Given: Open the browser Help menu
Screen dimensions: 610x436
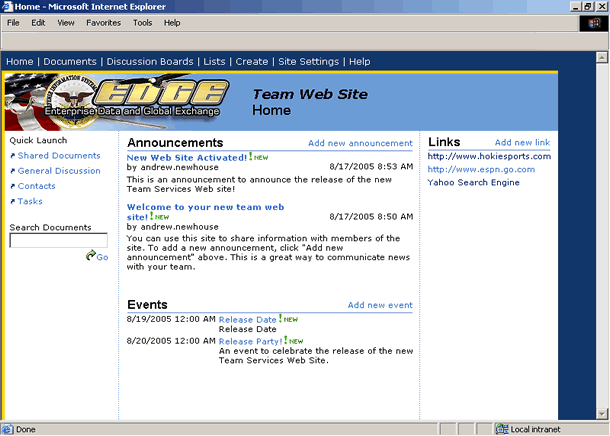Looking at the screenshot, I should point(172,23).
